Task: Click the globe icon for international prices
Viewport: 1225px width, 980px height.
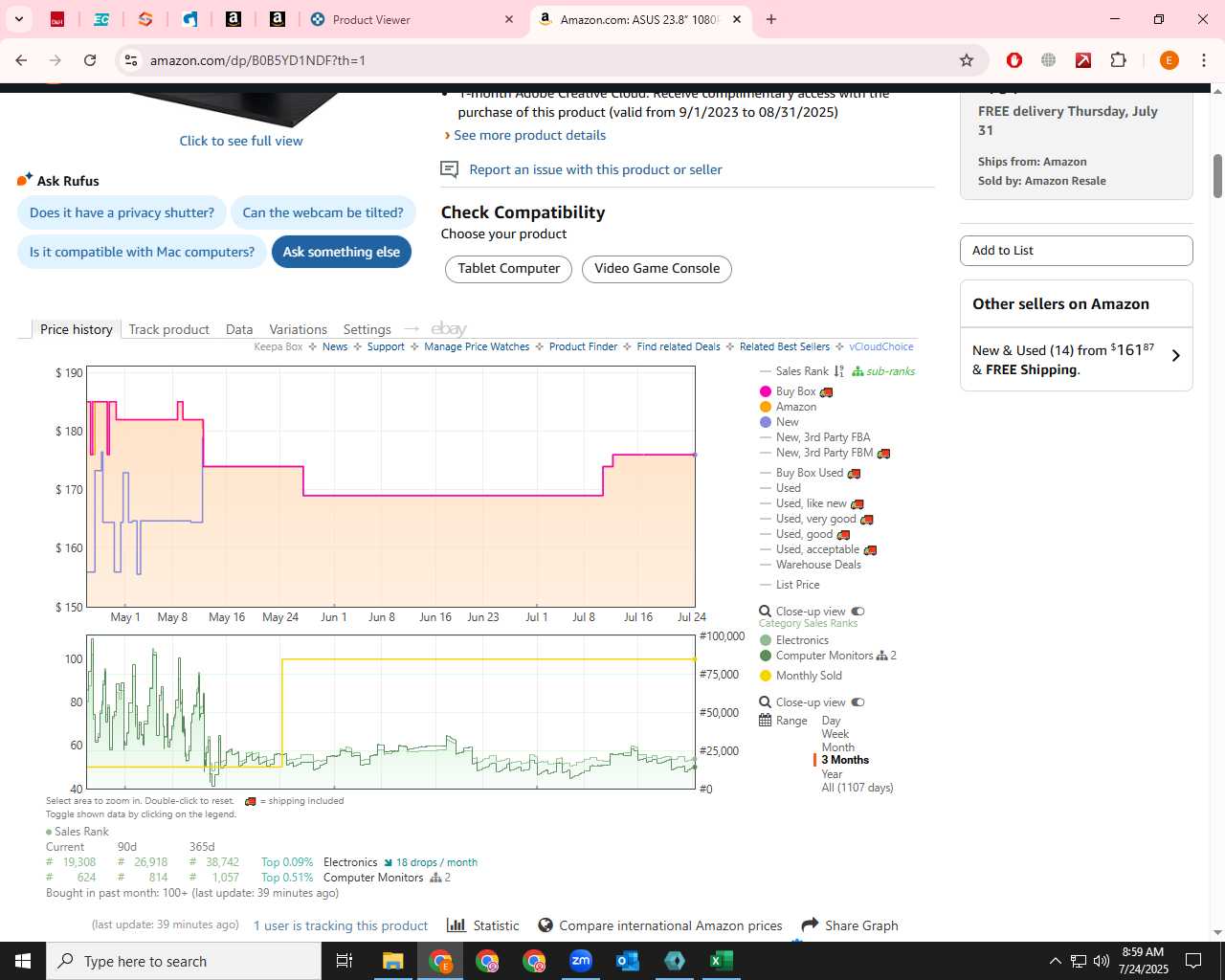Action: click(546, 924)
